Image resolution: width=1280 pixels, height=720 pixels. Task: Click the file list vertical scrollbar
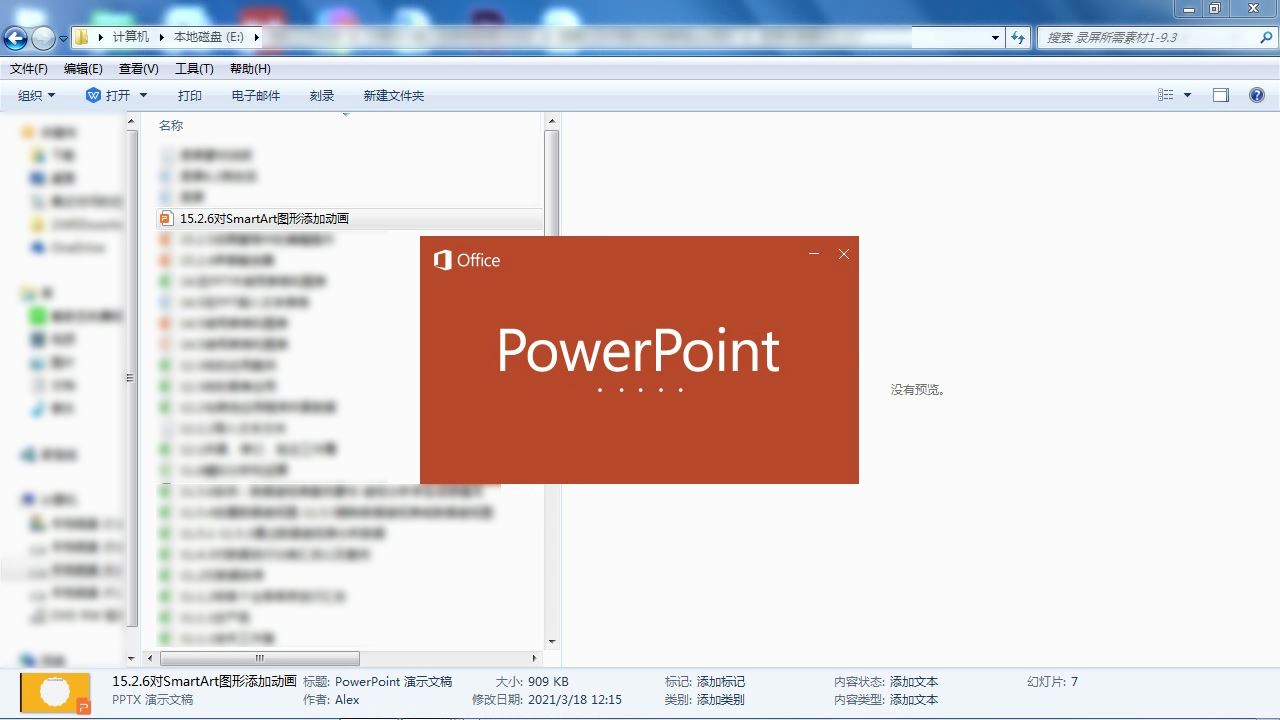(552, 380)
